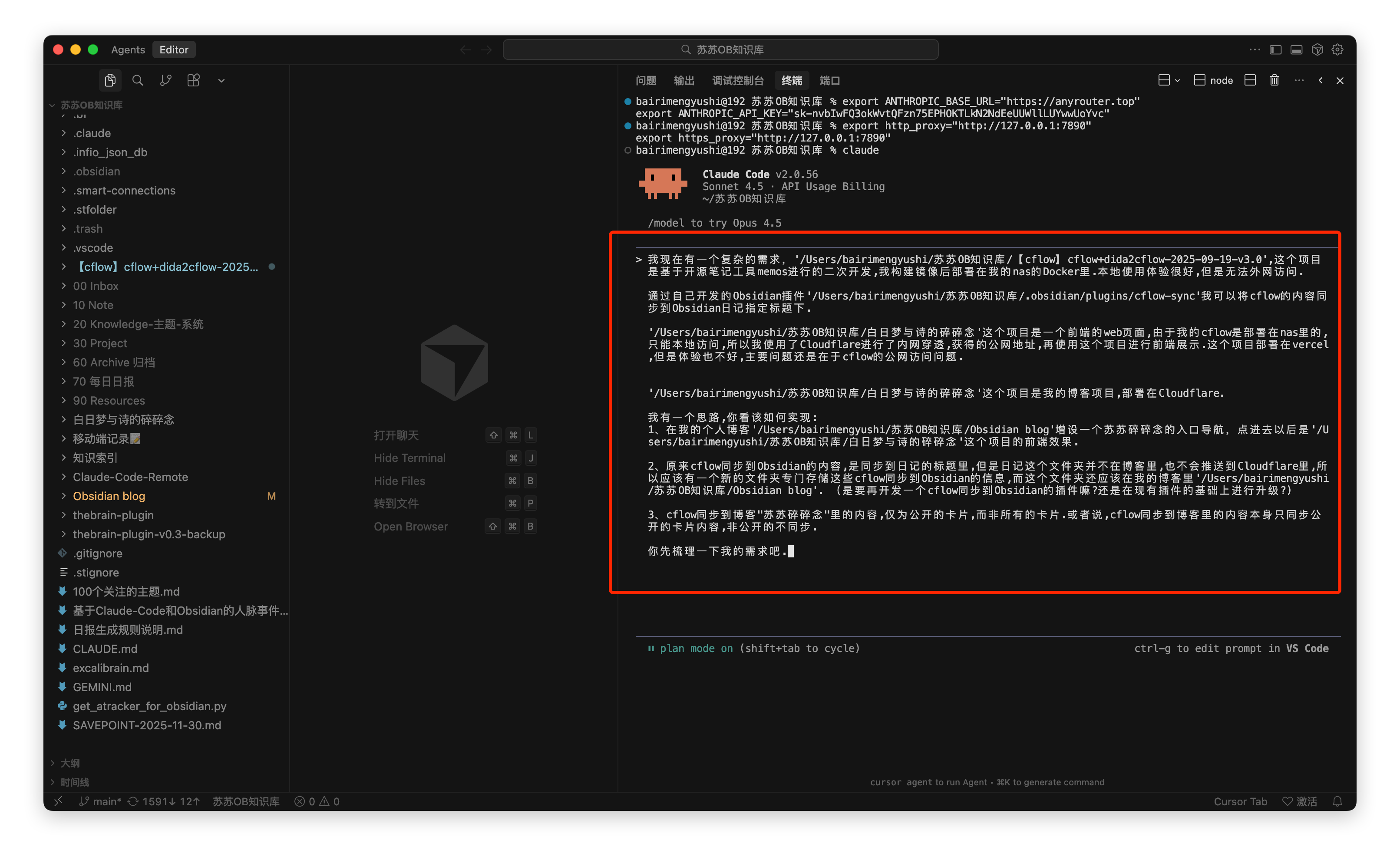This screenshot has width=1400, height=863.
Task: Click Cursor Tab in status bar
Action: tap(1240, 801)
